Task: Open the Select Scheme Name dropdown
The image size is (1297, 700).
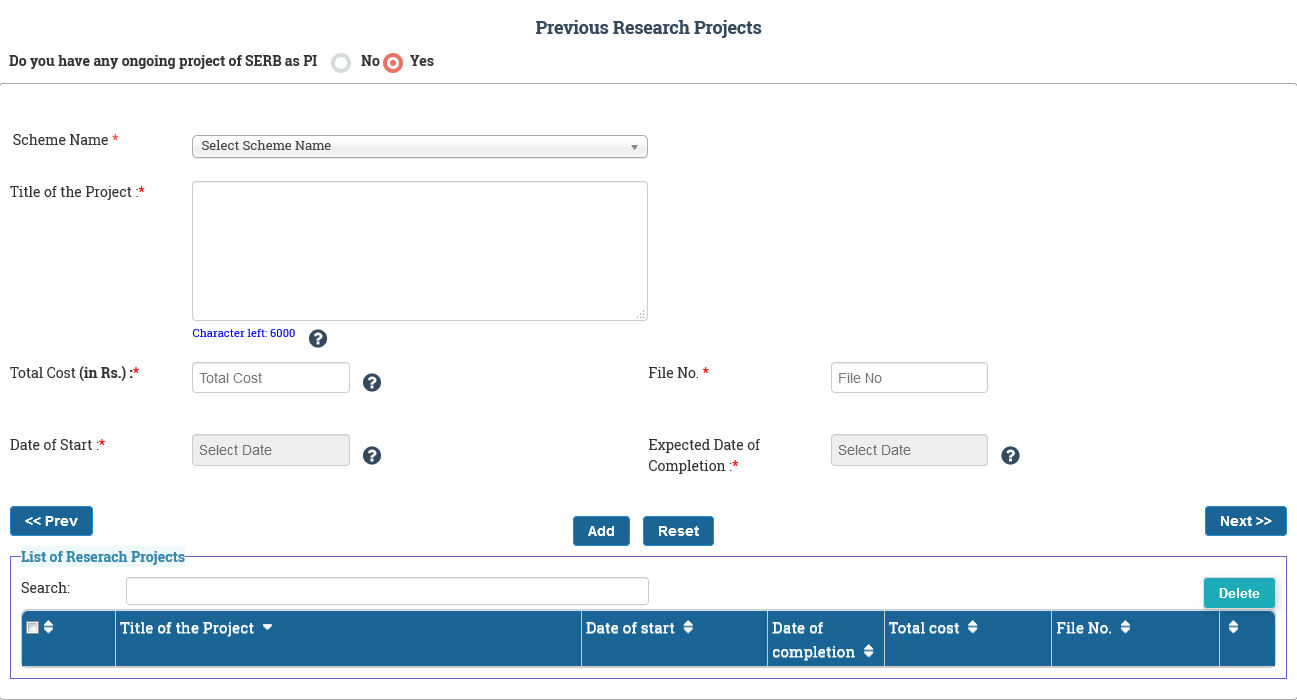Action: click(419, 146)
